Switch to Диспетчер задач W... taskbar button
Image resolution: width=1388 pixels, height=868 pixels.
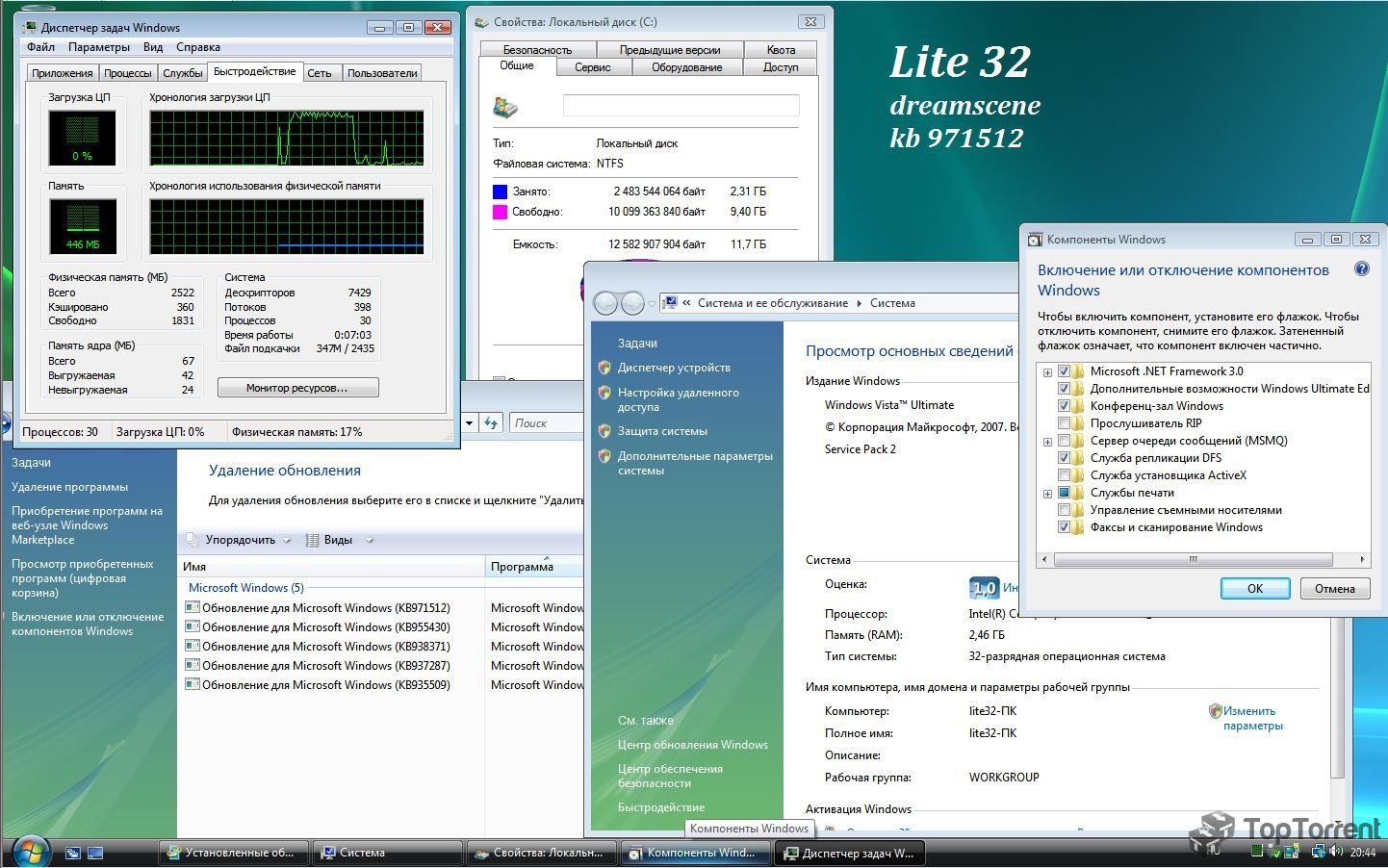click(x=850, y=853)
